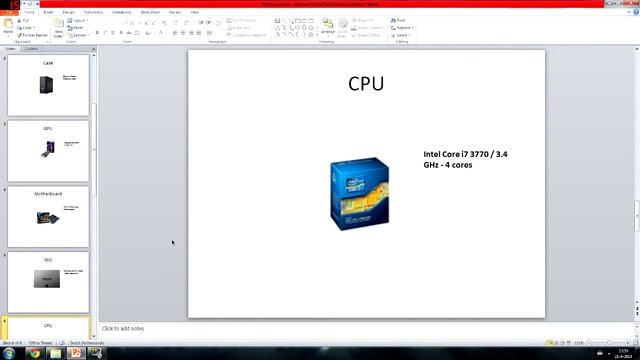The width and height of the screenshot is (640, 360).
Task: Activate Format Painter
Action: click(32, 35)
